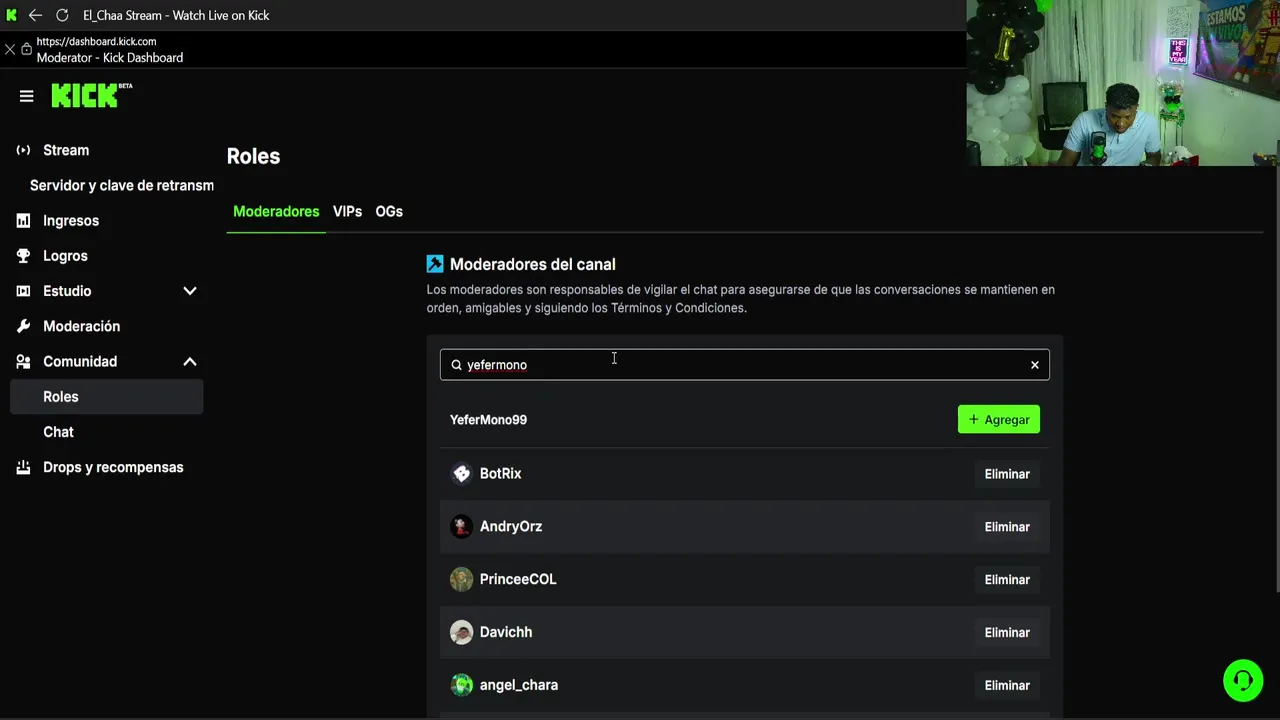Open the hamburger menu icon
Screen dimensions: 1280x720
tap(26, 96)
